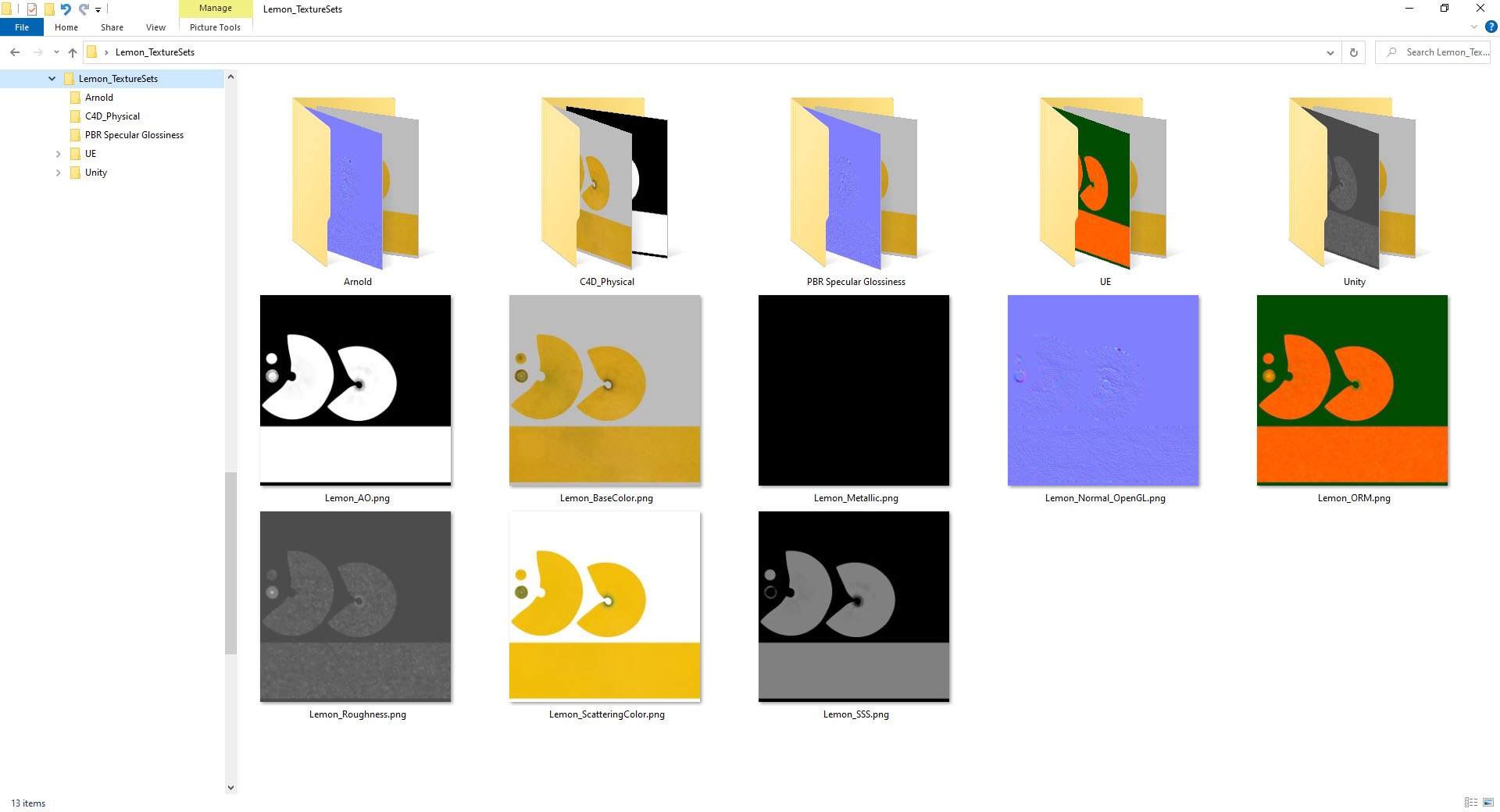
Task: Restore down the File Explorer window
Action: pos(1445,9)
